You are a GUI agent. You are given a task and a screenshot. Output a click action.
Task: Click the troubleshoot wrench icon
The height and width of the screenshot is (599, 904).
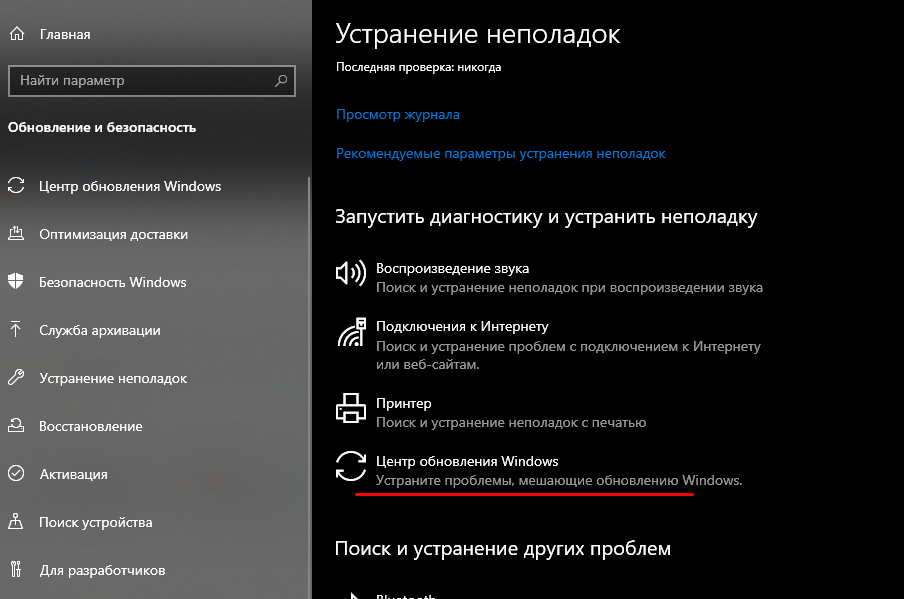coord(16,378)
